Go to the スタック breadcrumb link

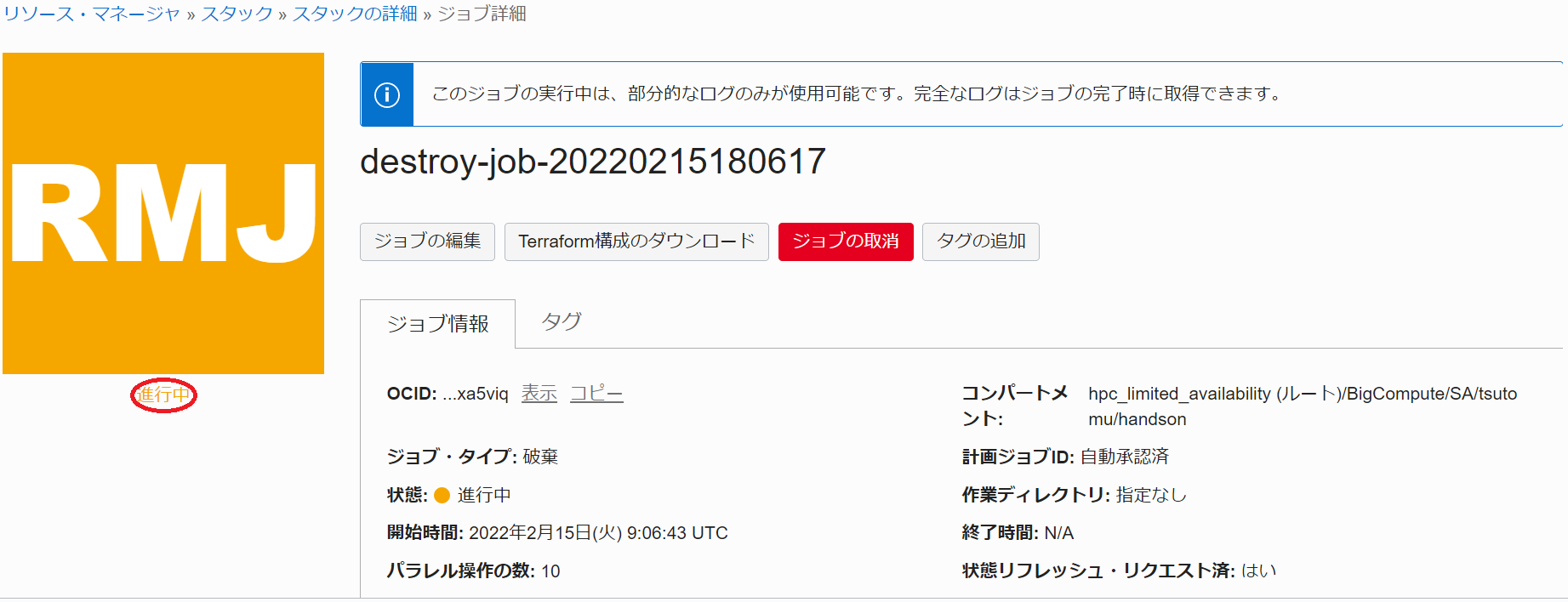237,14
